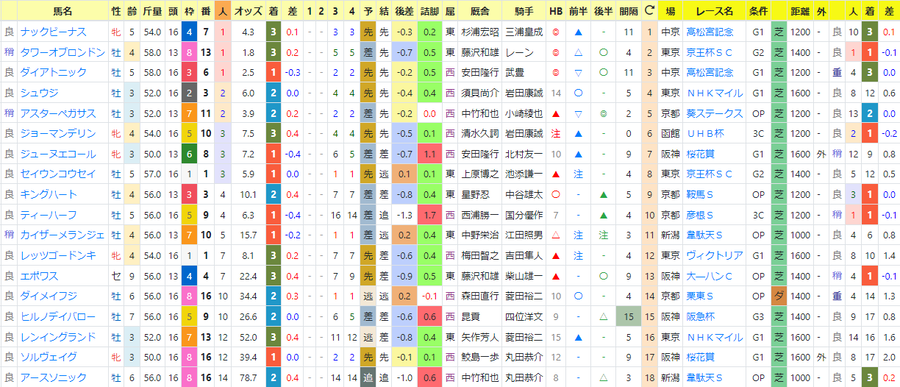
Task: Open horse レッツゴードンキ
Action: tap(58, 256)
